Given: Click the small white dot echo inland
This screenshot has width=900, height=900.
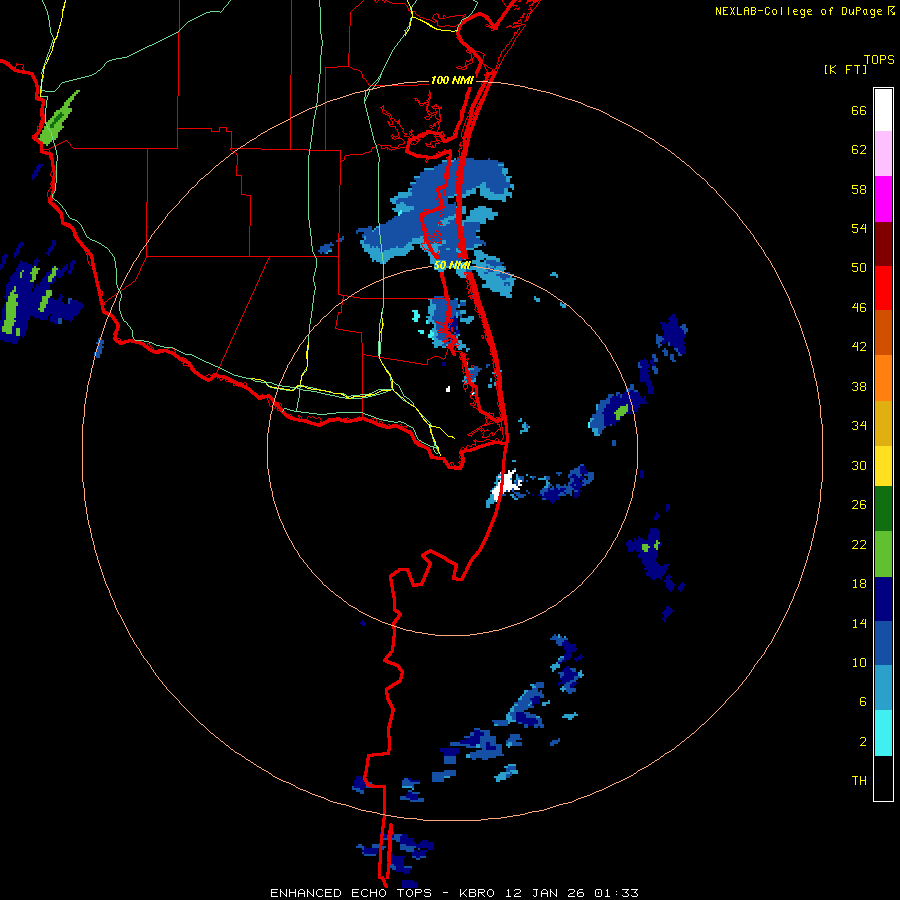Looking at the screenshot, I should pos(448,389).
